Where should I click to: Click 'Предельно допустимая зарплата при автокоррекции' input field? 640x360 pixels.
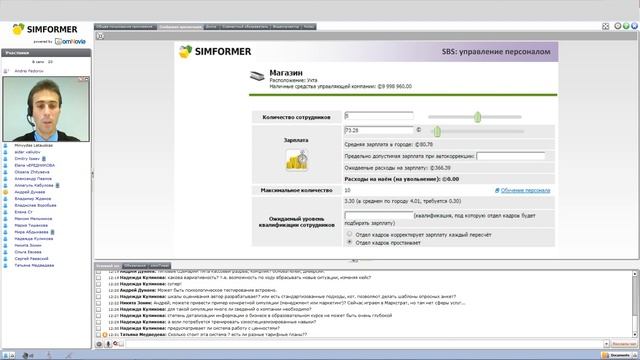tap(511, 156)
